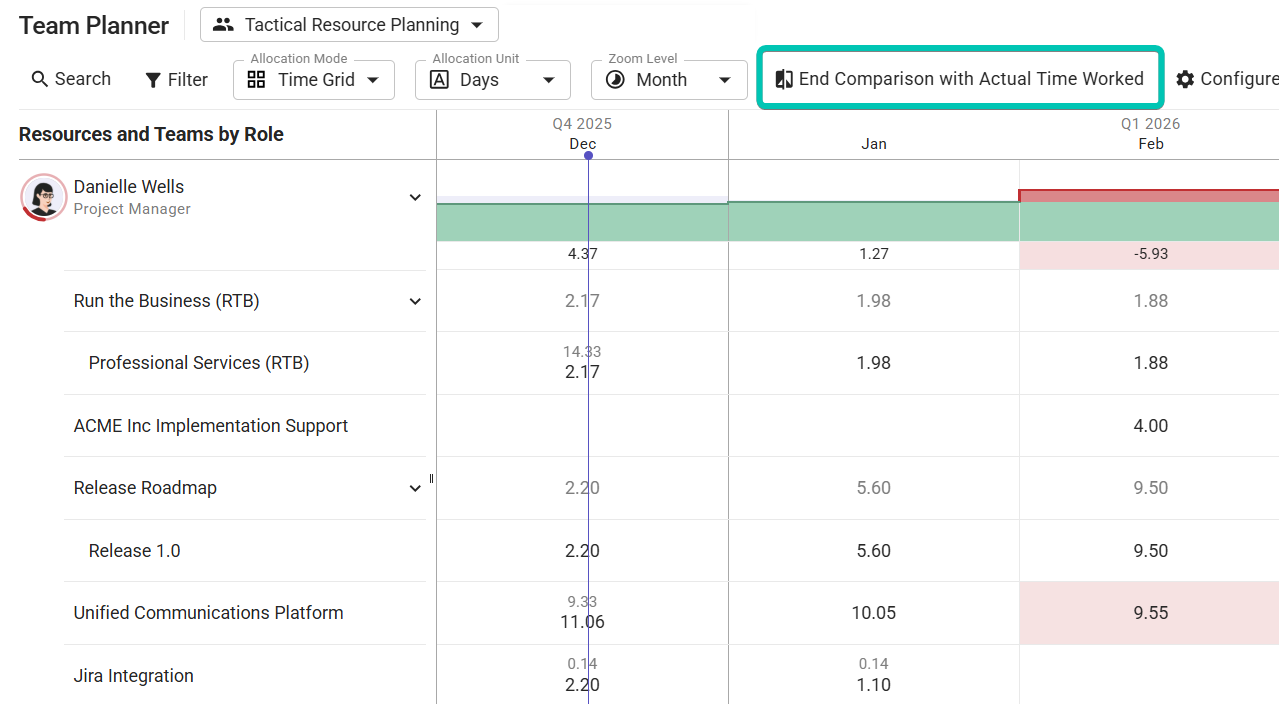
Task: Click the Configure gear icon
Action: pos(1185,79)
